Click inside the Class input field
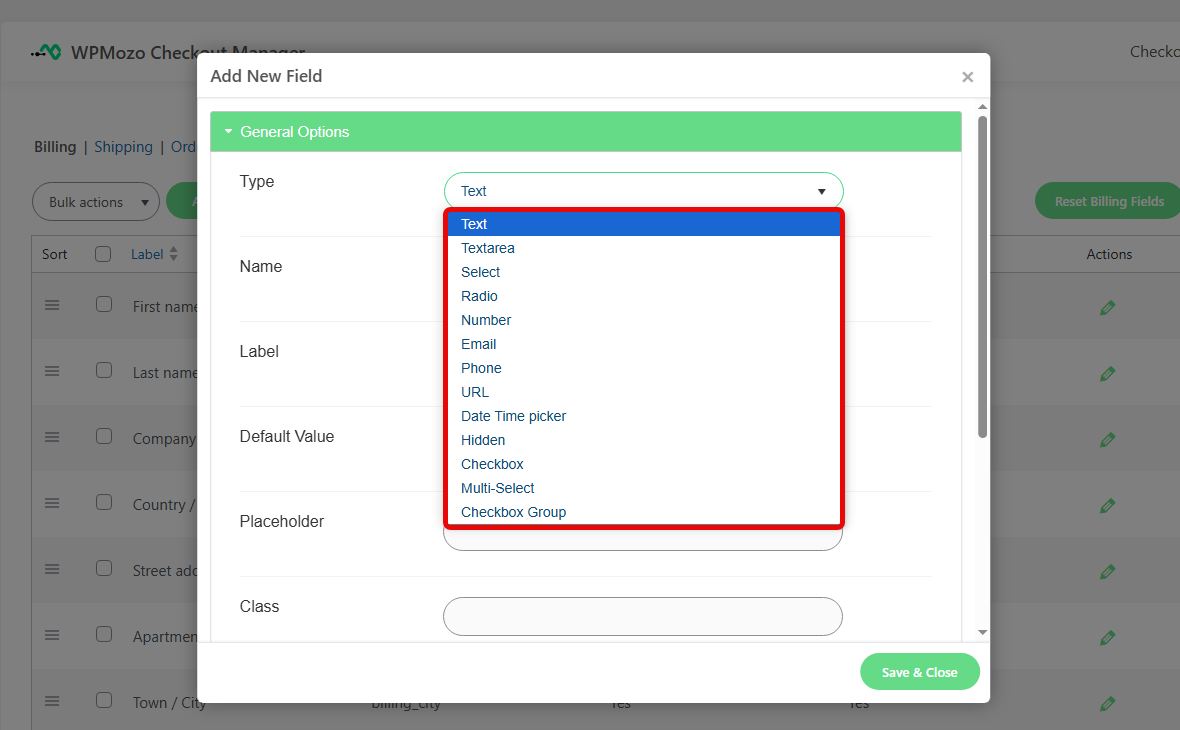 [x=643, y=616]
